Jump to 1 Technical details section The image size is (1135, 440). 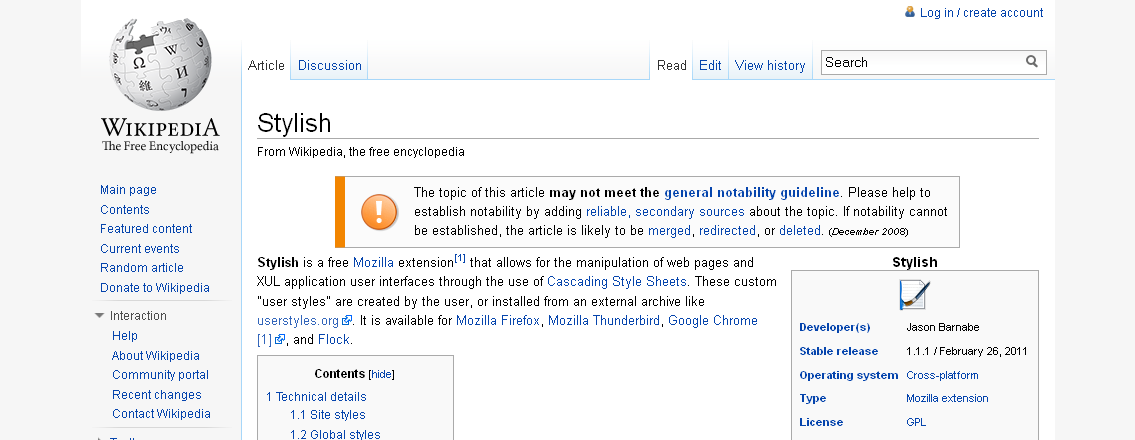[316, 397]
